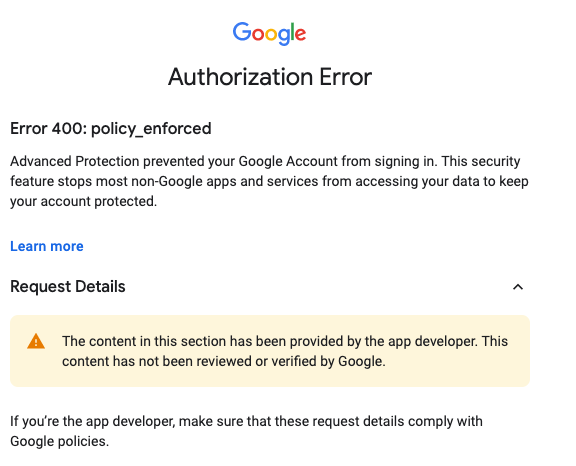Click the orange warning triangle icon
Image resolution: width=576 pixels, height=466 pixels.
pos(36,342)
